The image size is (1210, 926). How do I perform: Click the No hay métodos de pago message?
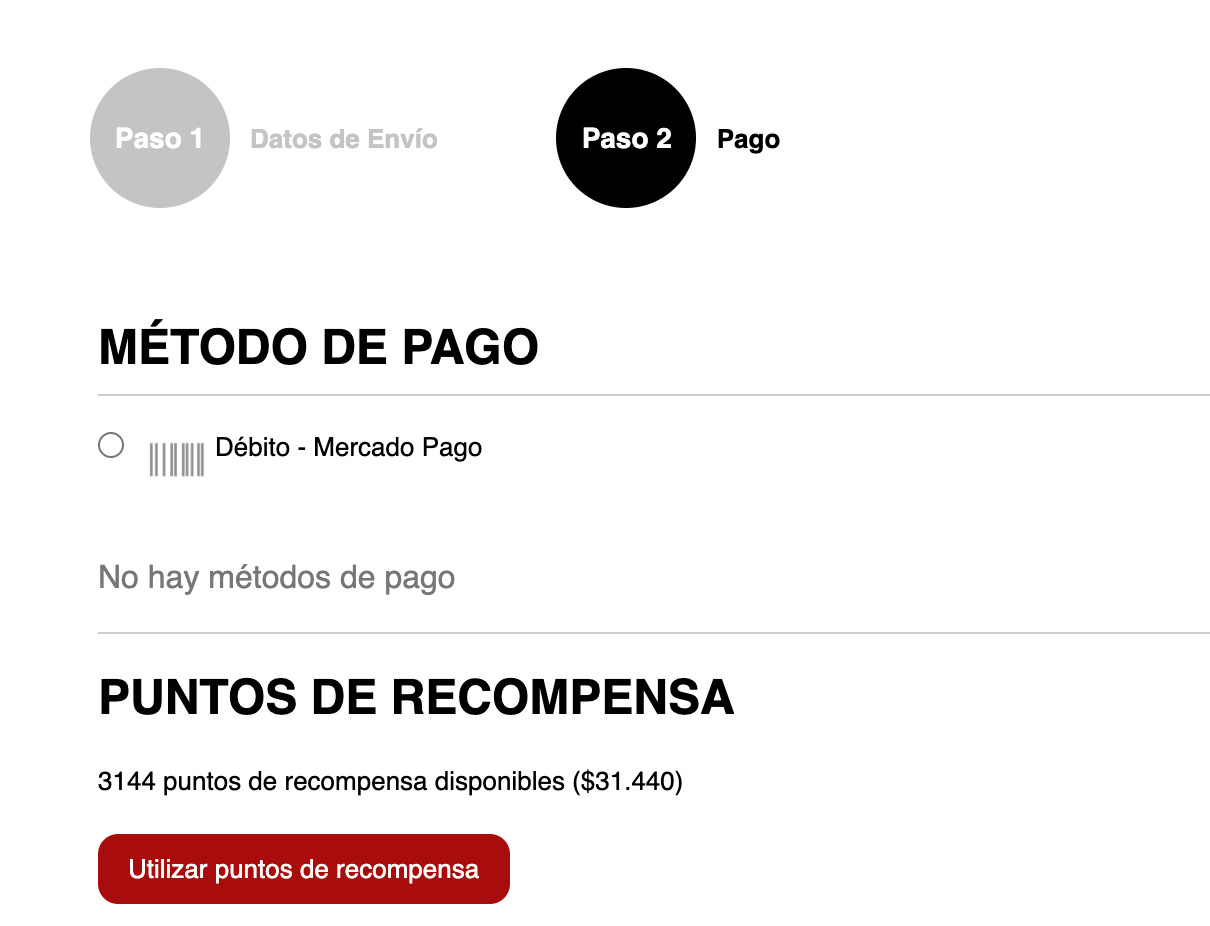coord(277,577)
